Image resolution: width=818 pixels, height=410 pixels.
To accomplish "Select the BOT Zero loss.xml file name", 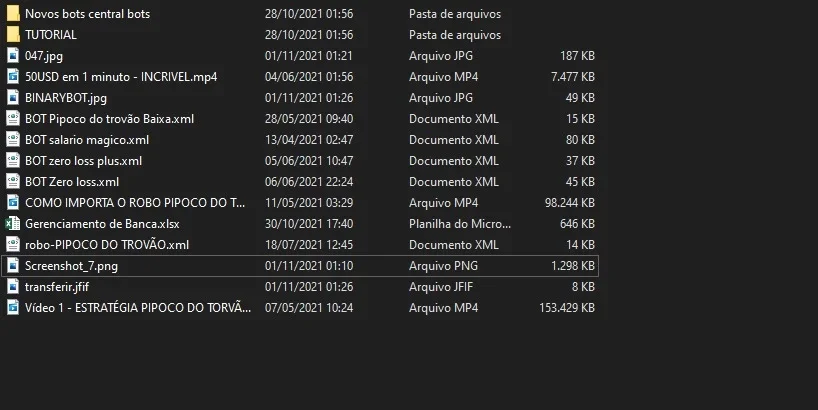I will tap(72, 182).
